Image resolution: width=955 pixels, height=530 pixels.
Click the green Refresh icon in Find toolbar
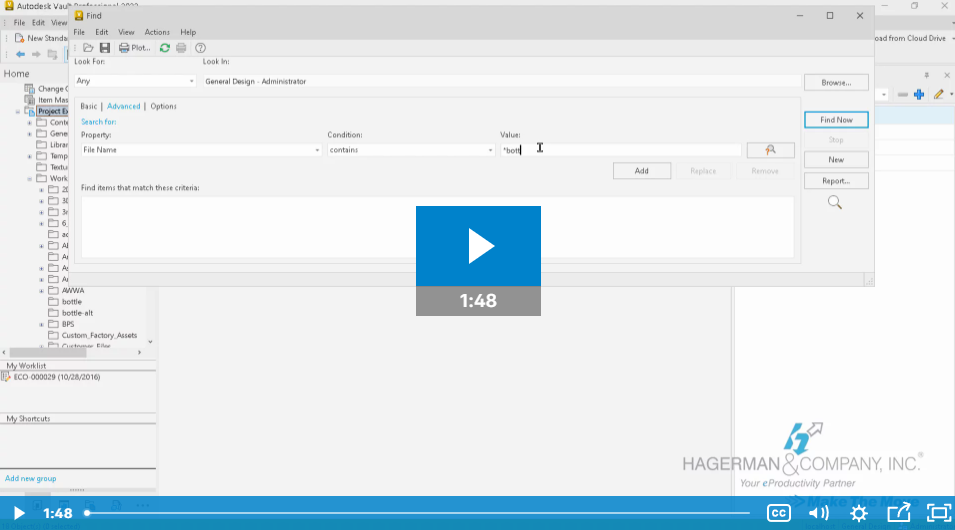point(164,48)
